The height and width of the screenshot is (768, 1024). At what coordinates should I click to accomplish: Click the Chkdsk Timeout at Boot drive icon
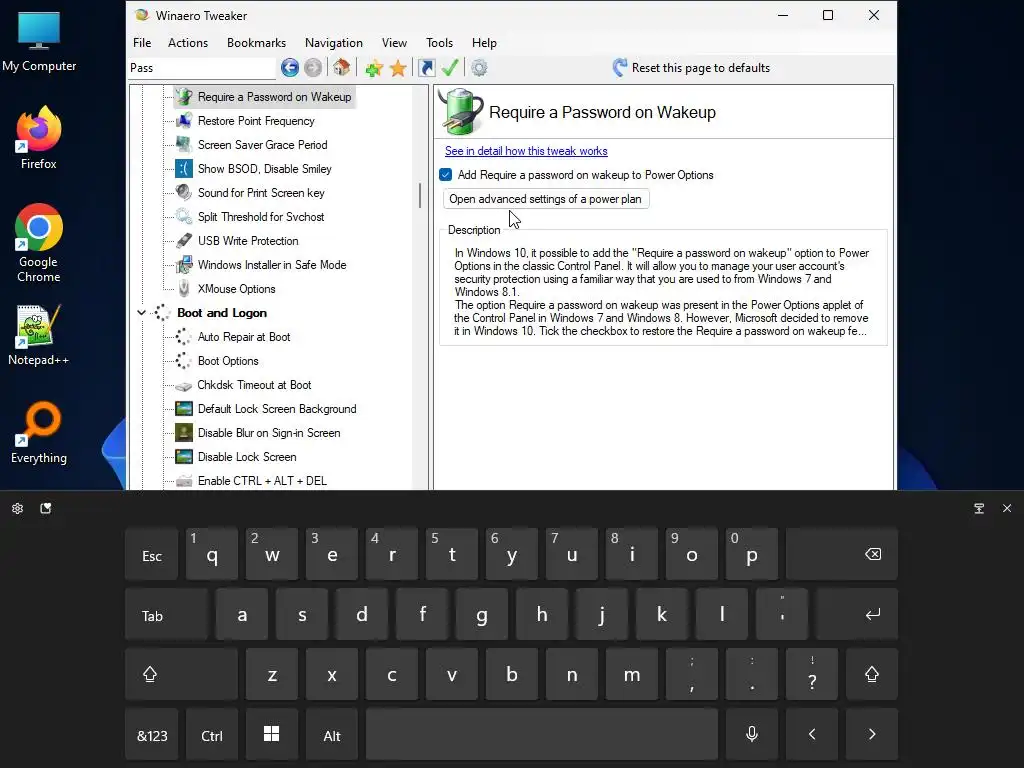tap(184, 386)
